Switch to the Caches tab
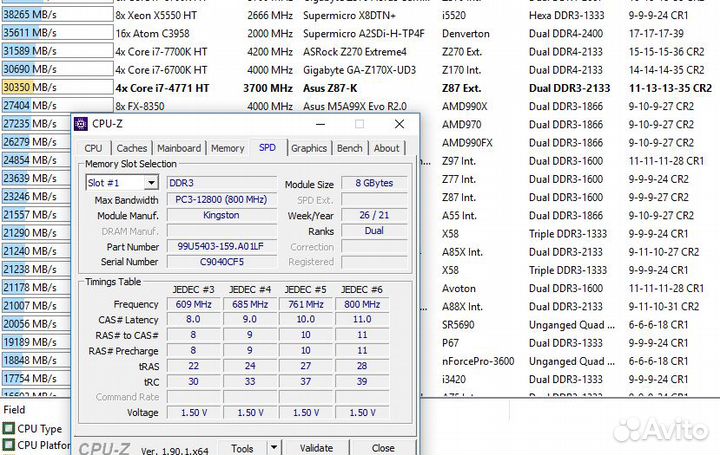Image resolution: width=720 pixels, height=455 pixels. 131,148
